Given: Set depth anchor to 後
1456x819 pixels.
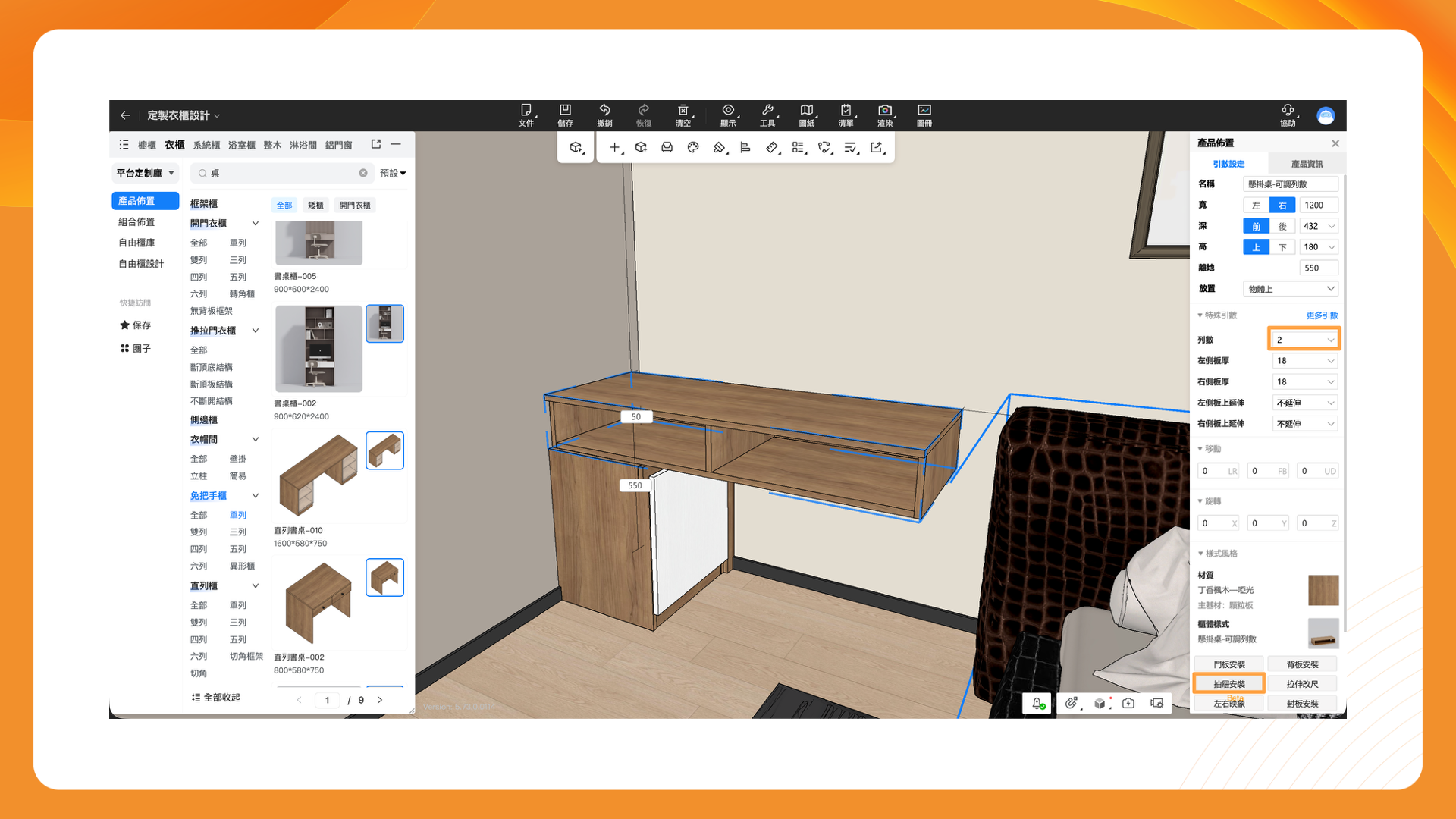Looking at the screenshot, I should click(x=1282, y=226).
